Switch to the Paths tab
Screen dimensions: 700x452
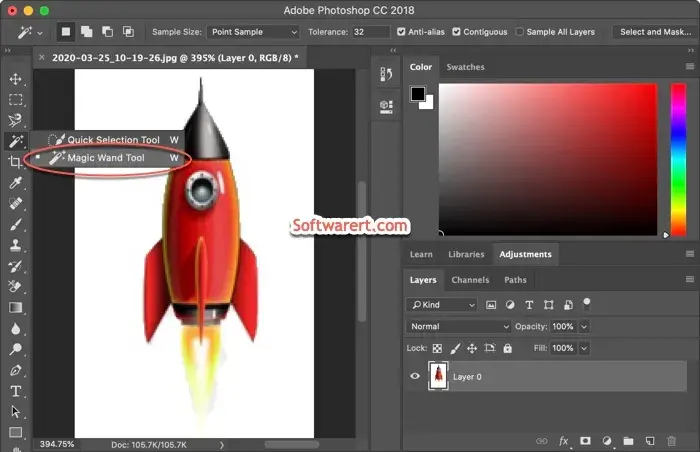pos(515,280)
